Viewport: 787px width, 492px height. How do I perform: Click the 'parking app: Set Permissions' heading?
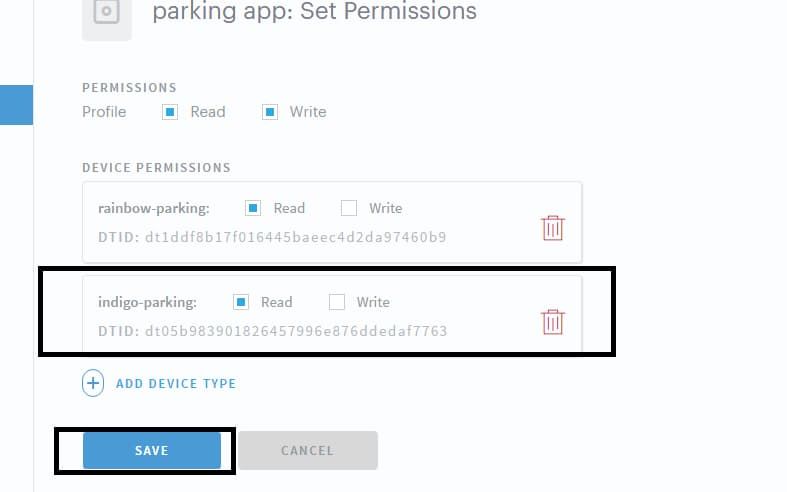314,12
